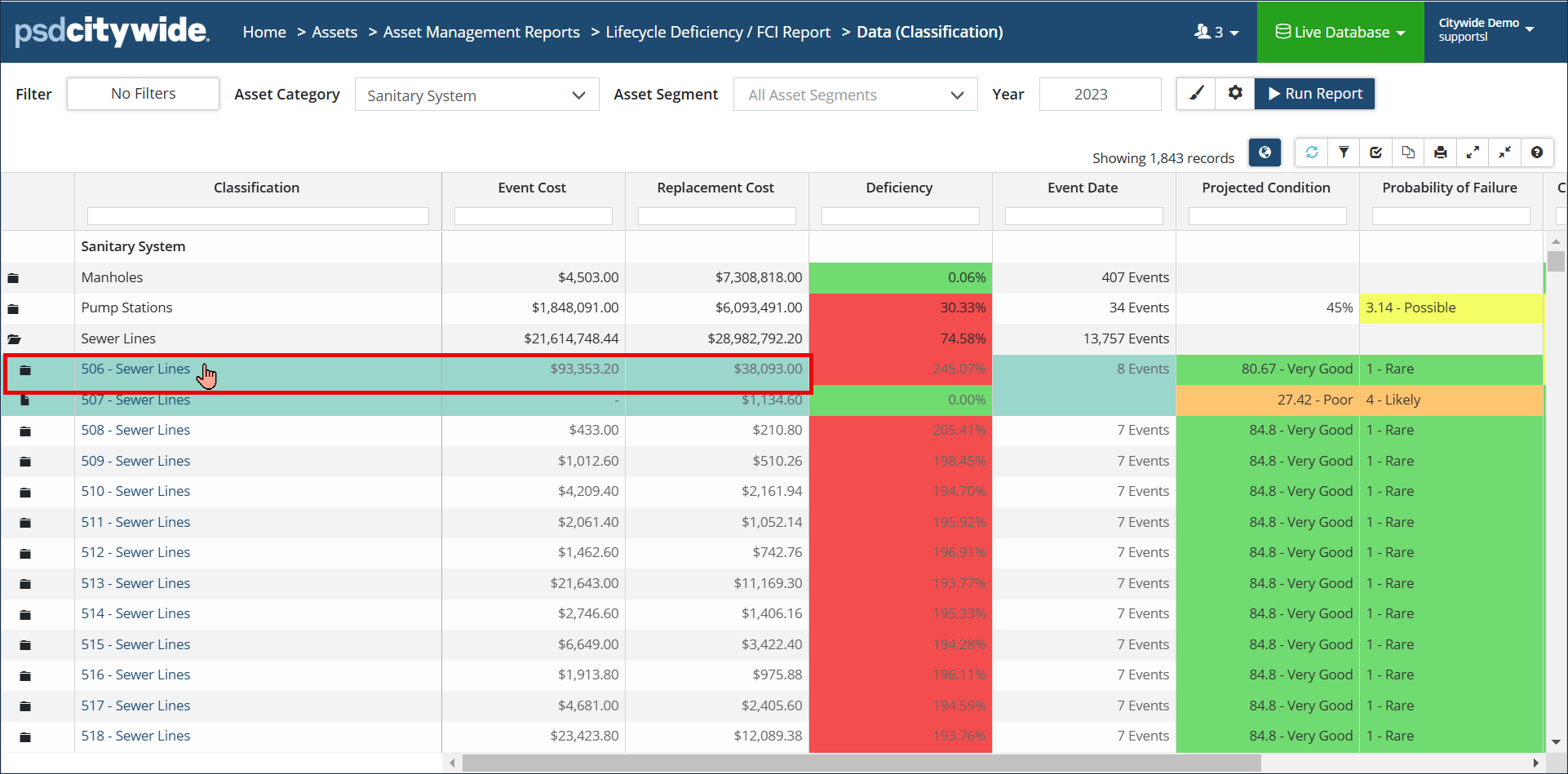Toggle the checkbox selection icon in toolbar
Viewport: 1568px width, 774px height.
[1376, 153]
